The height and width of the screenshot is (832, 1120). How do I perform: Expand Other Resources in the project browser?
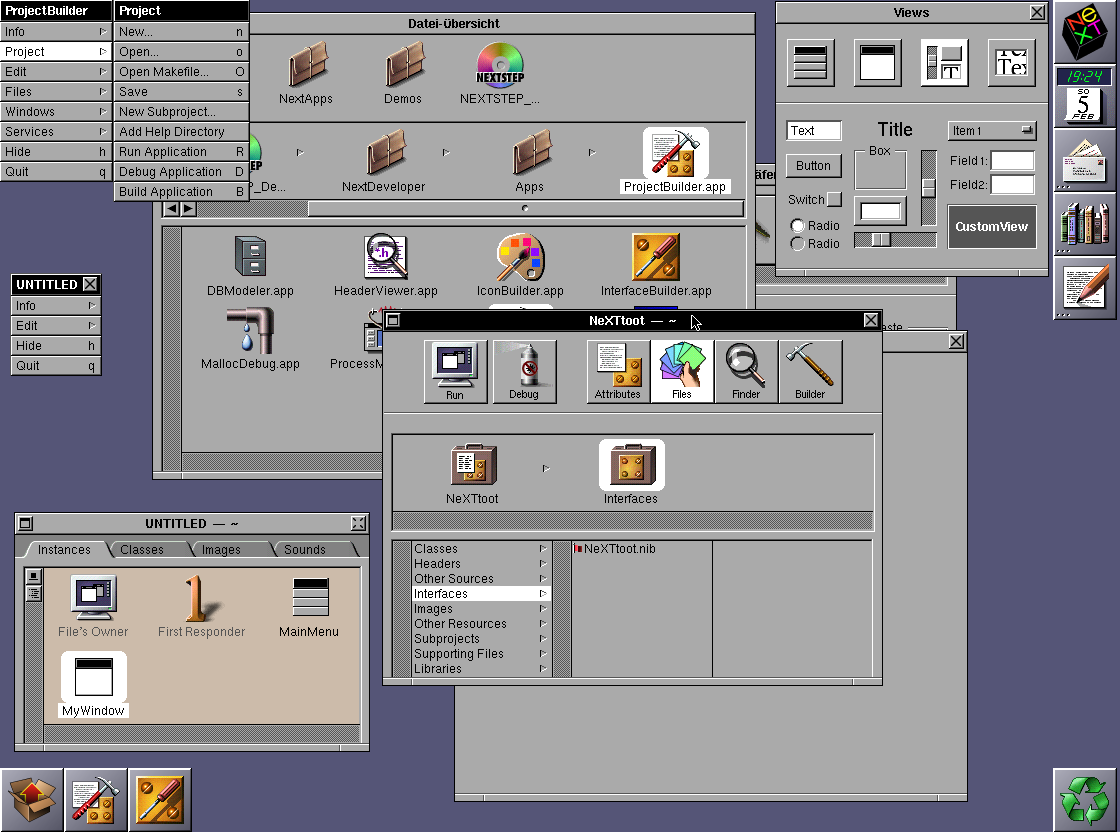click(x=543, y=623)
